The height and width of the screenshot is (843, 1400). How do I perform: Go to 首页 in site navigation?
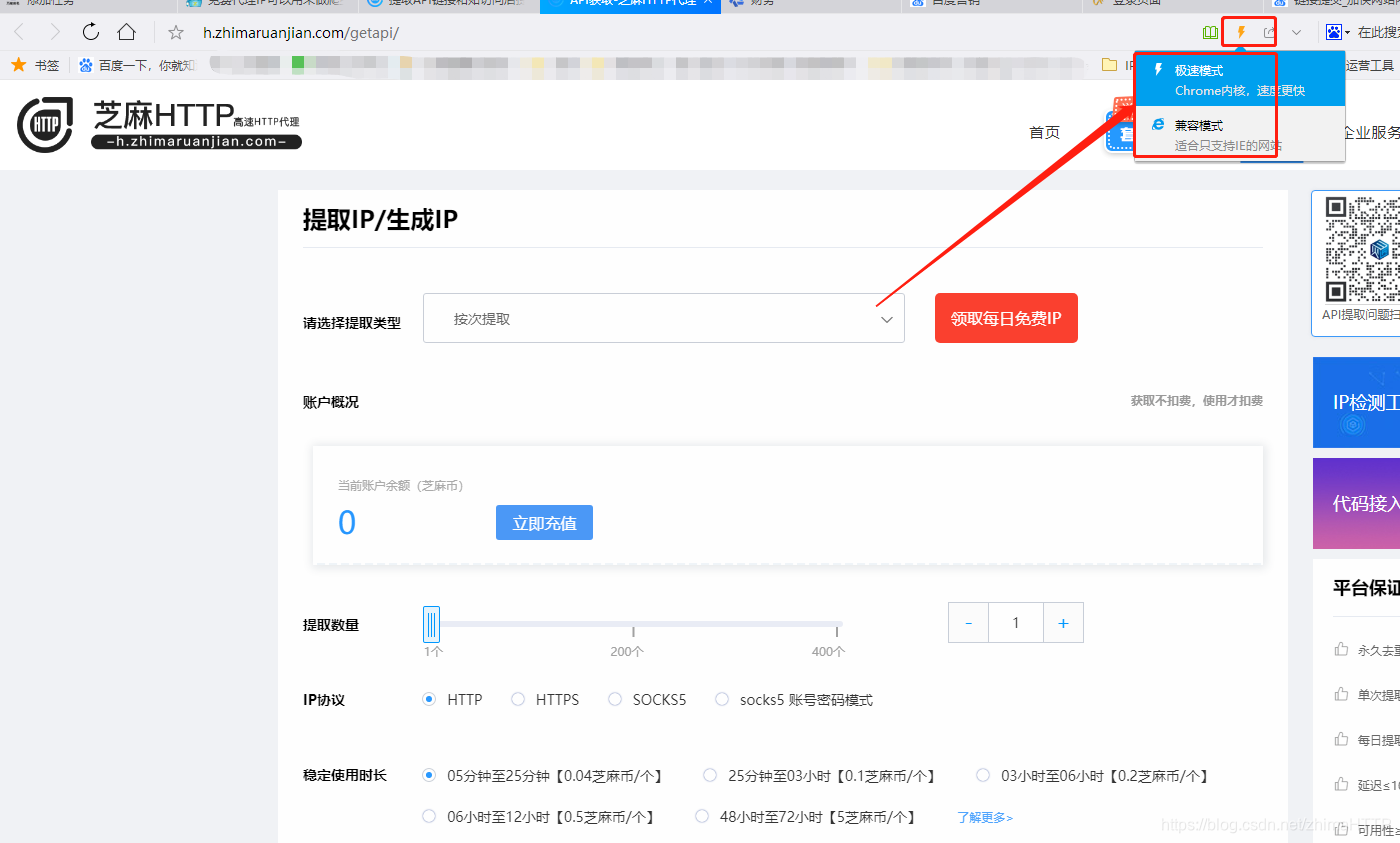[1045, 132]
